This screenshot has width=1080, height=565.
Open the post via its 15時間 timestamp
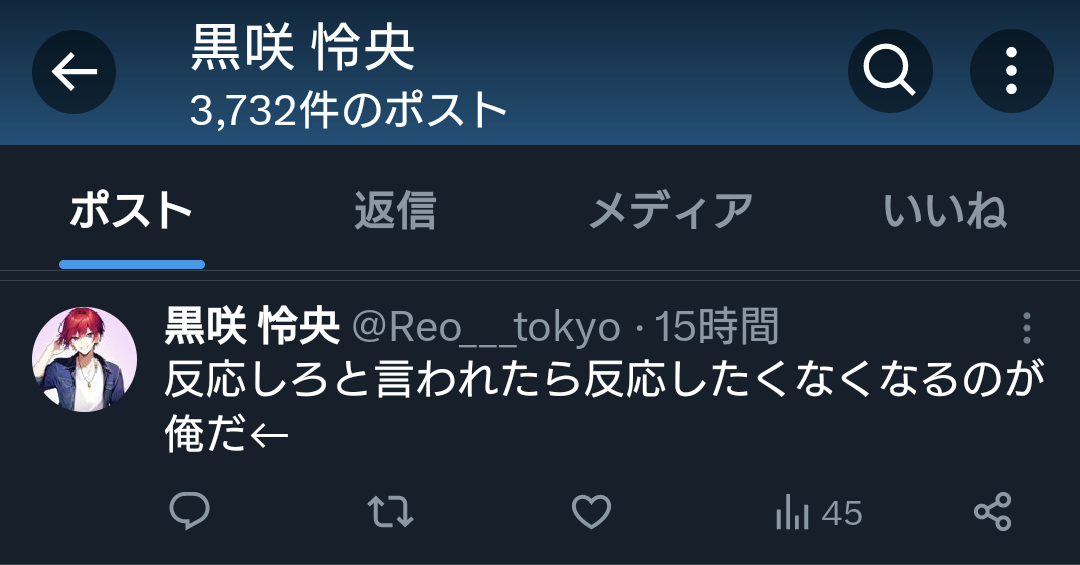click(x=716, y=327)
